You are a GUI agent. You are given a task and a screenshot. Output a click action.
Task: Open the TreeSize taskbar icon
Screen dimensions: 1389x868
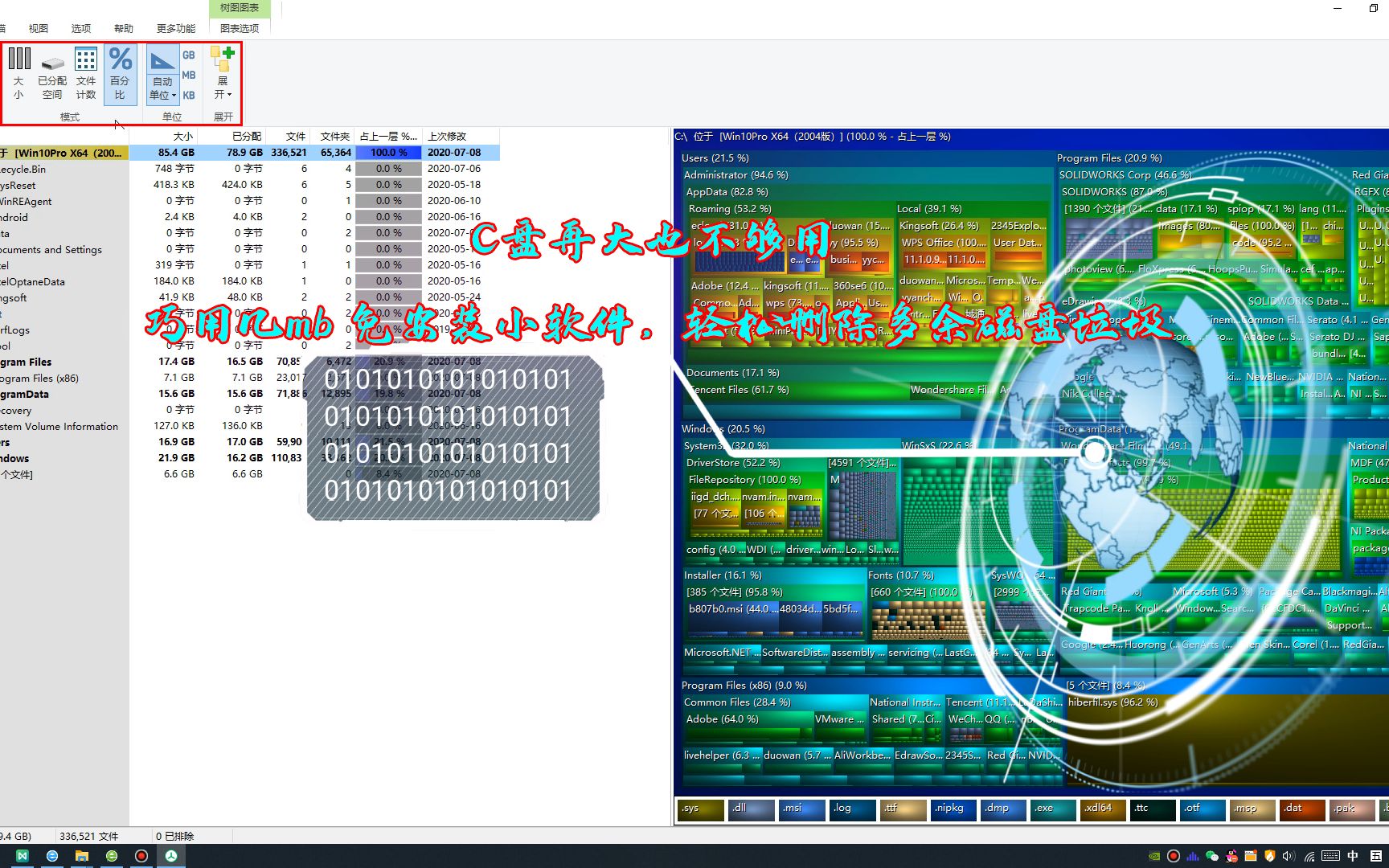click(171, 856)
